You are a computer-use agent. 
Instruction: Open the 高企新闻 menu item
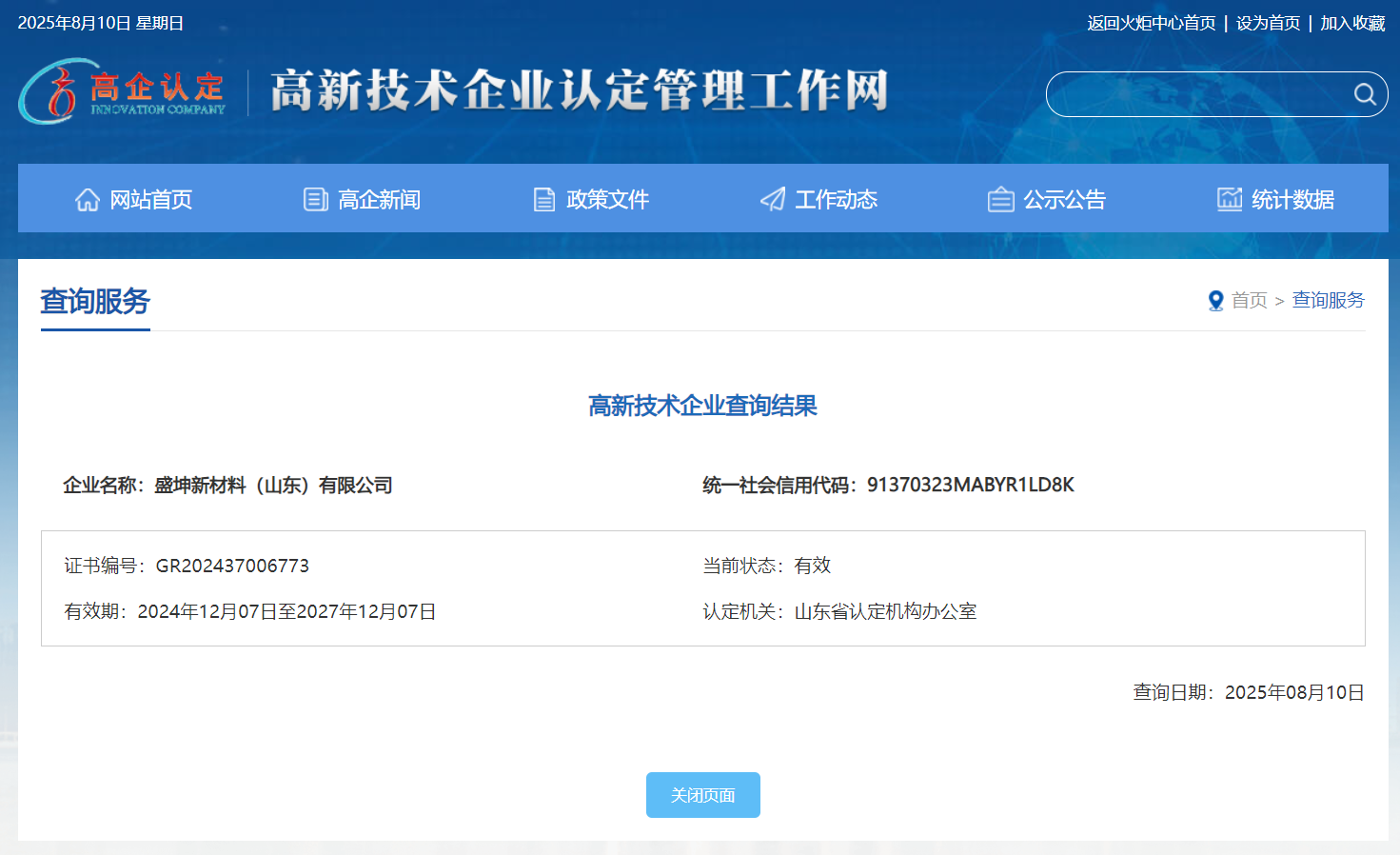tap(362, 199)
